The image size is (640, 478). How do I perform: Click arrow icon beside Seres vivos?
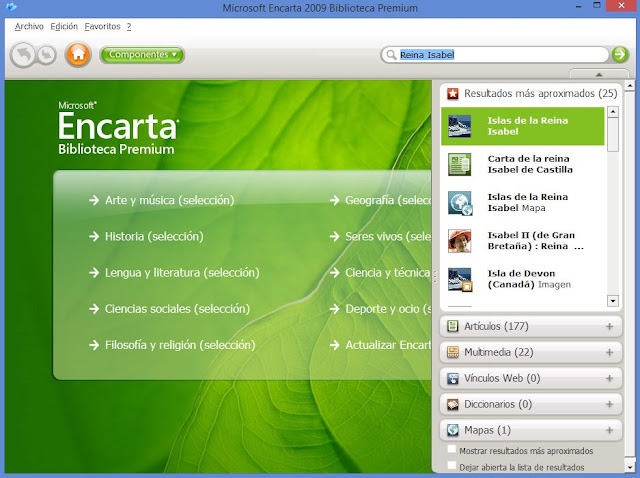coord(334,236)
